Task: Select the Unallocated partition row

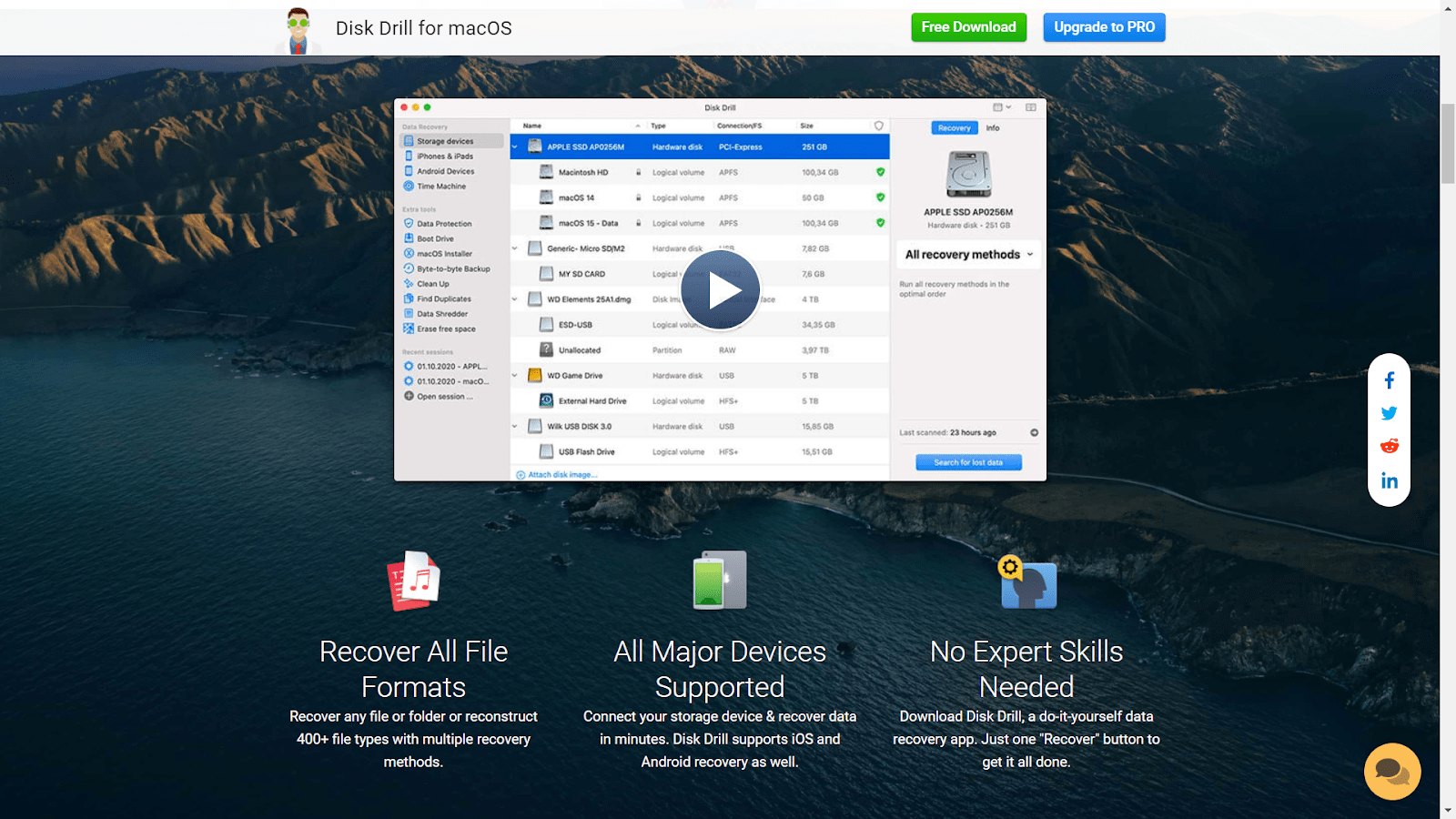Action: (x=700, y=350)
